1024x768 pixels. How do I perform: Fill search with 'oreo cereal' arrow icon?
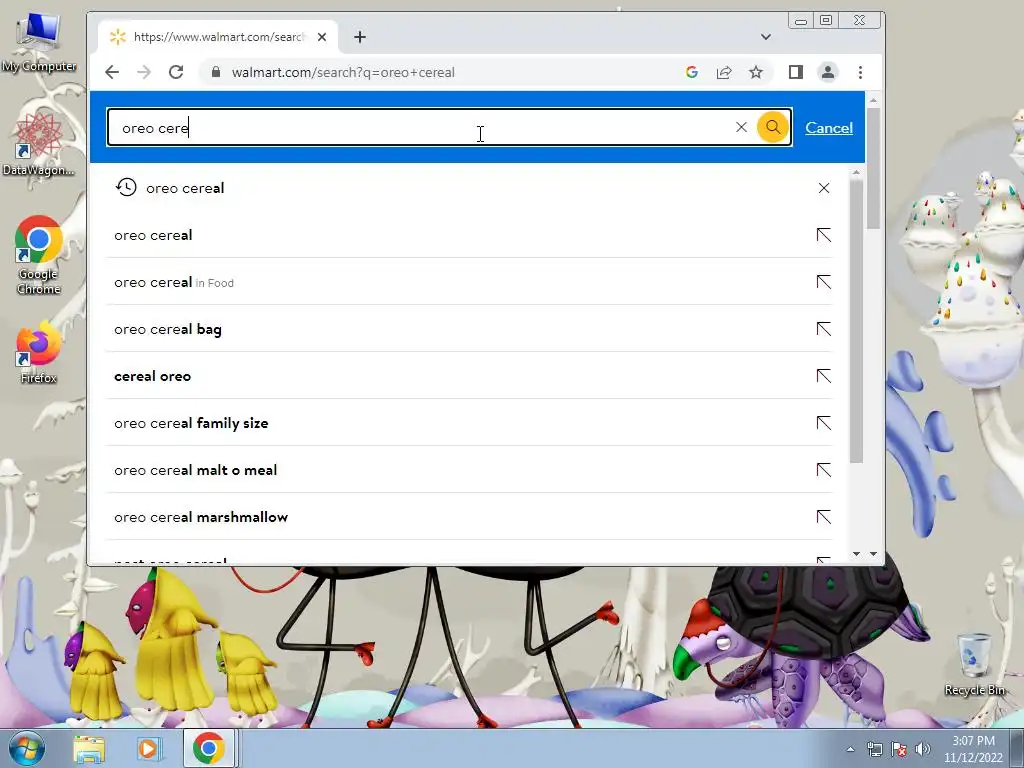[824, 235]
